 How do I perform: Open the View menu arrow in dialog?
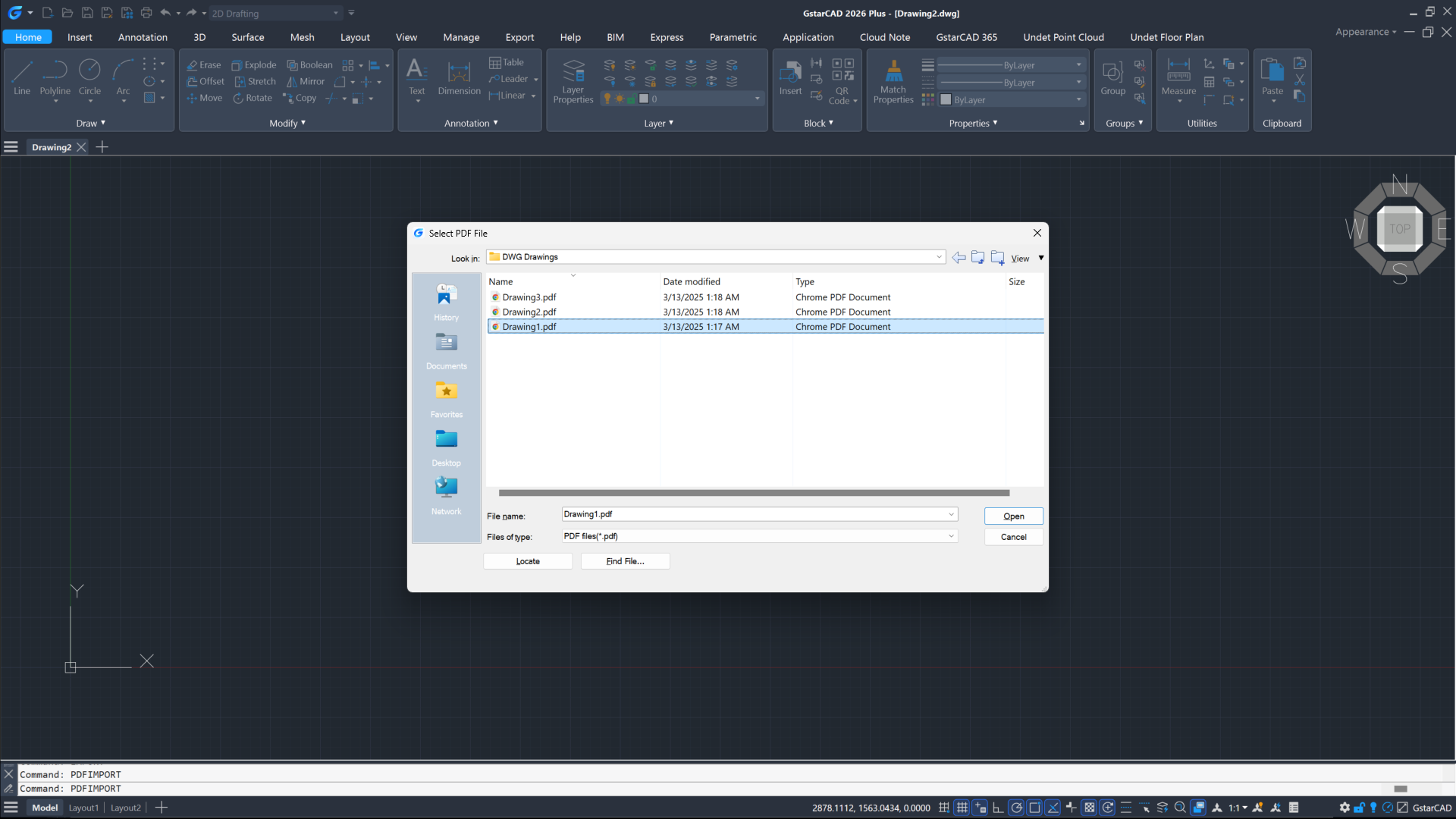pyautogui.click(x=1041, y=258)
